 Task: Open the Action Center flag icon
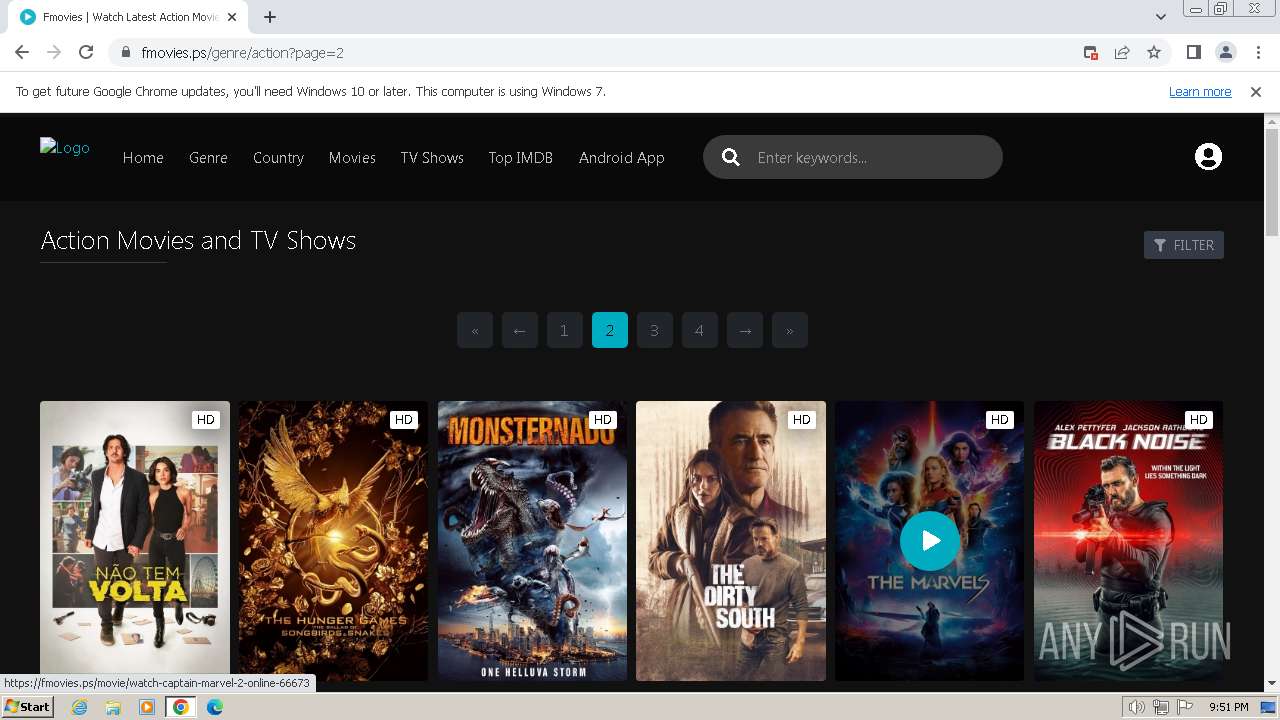(x=1185, y=707)
